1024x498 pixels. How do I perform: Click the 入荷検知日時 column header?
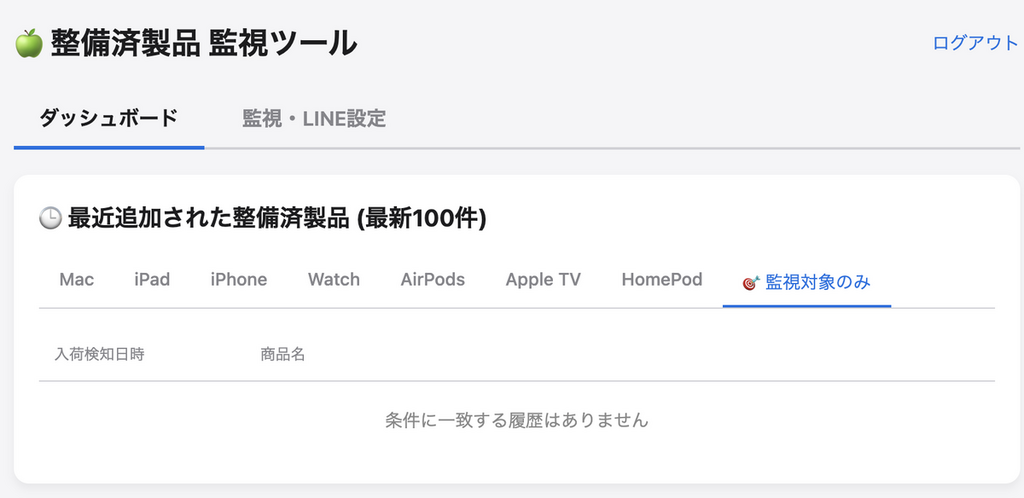click(x=100, y=354)
